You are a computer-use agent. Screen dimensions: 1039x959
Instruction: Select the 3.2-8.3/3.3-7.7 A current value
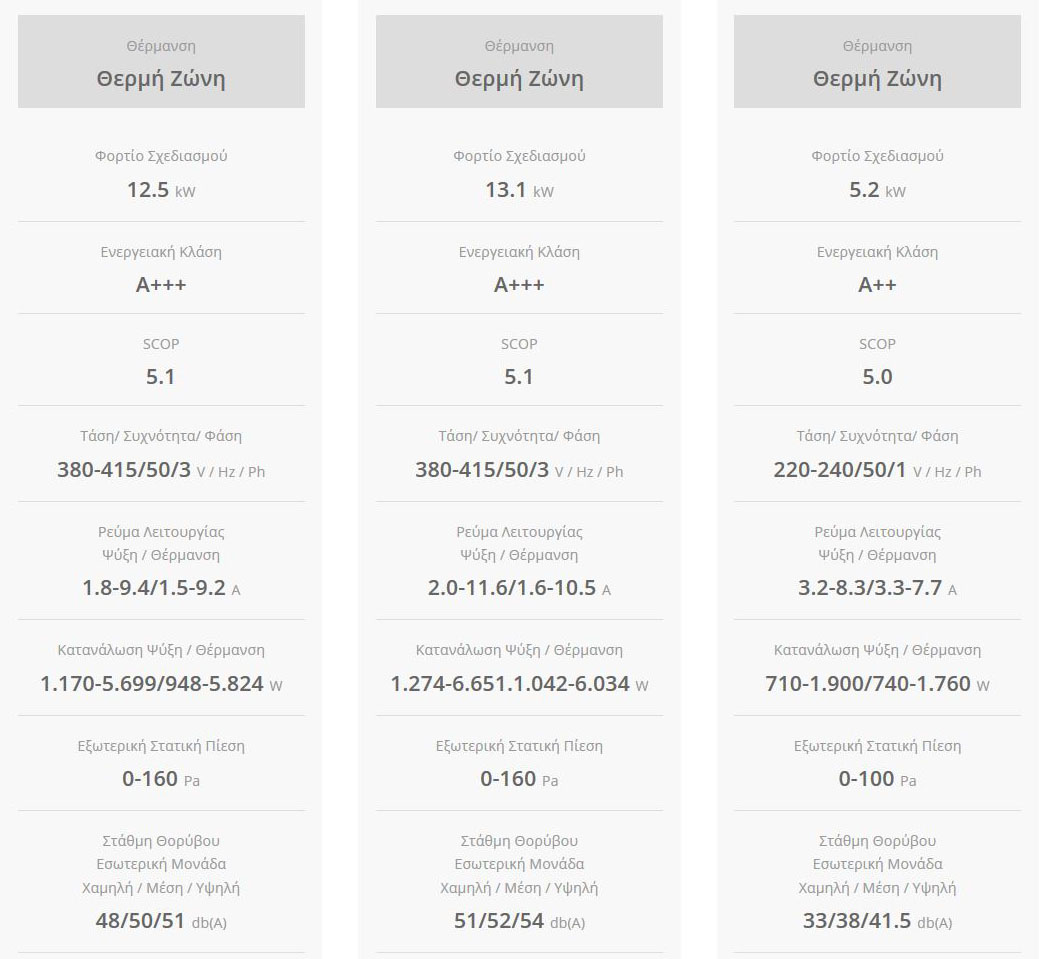[877, 588]
